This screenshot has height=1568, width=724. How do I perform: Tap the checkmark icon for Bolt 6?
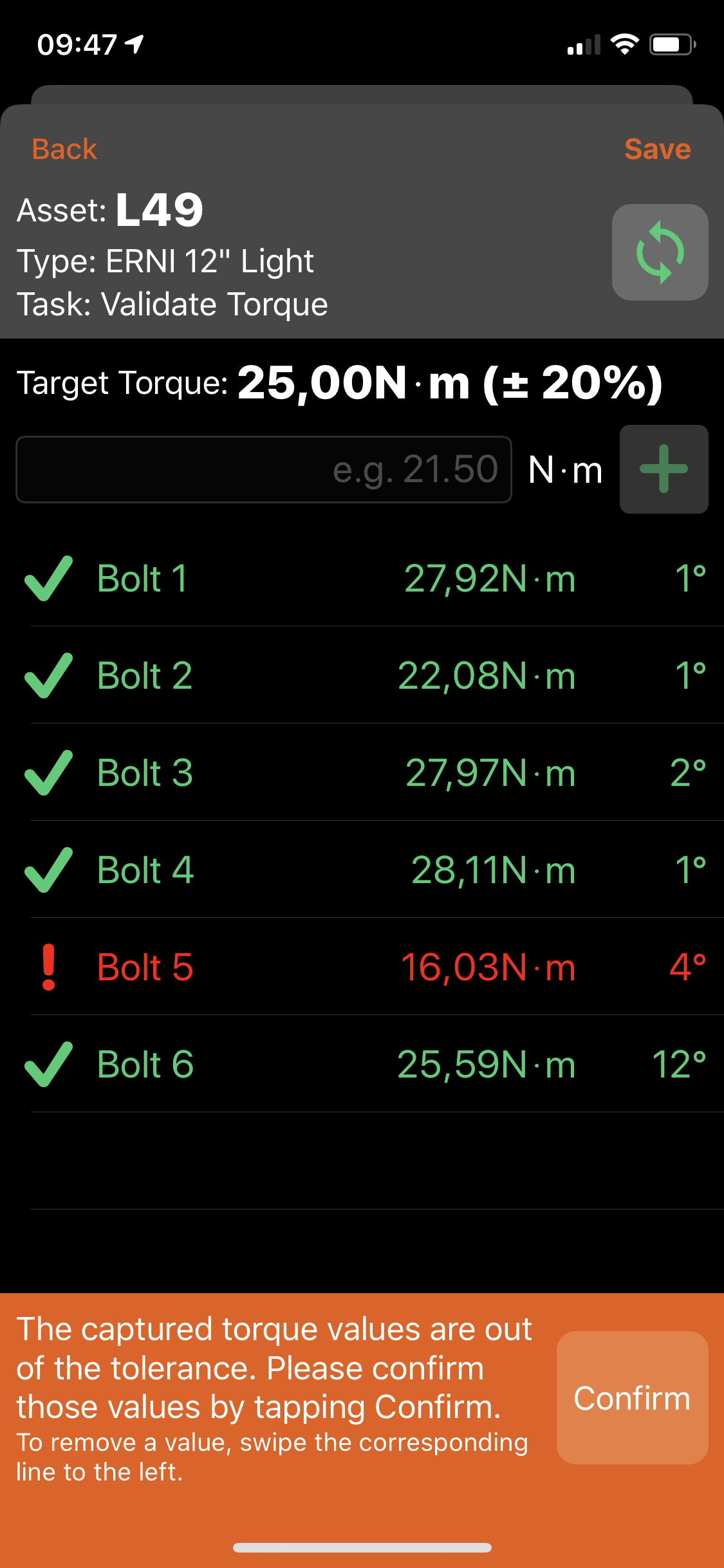click(x=48, y=1064)
